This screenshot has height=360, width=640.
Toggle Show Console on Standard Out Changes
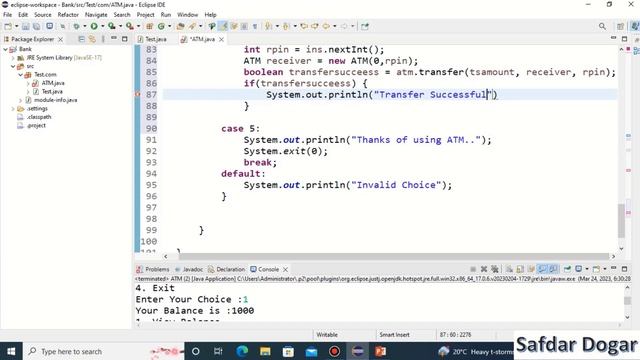pyautogui.click(x=542, y=269)
